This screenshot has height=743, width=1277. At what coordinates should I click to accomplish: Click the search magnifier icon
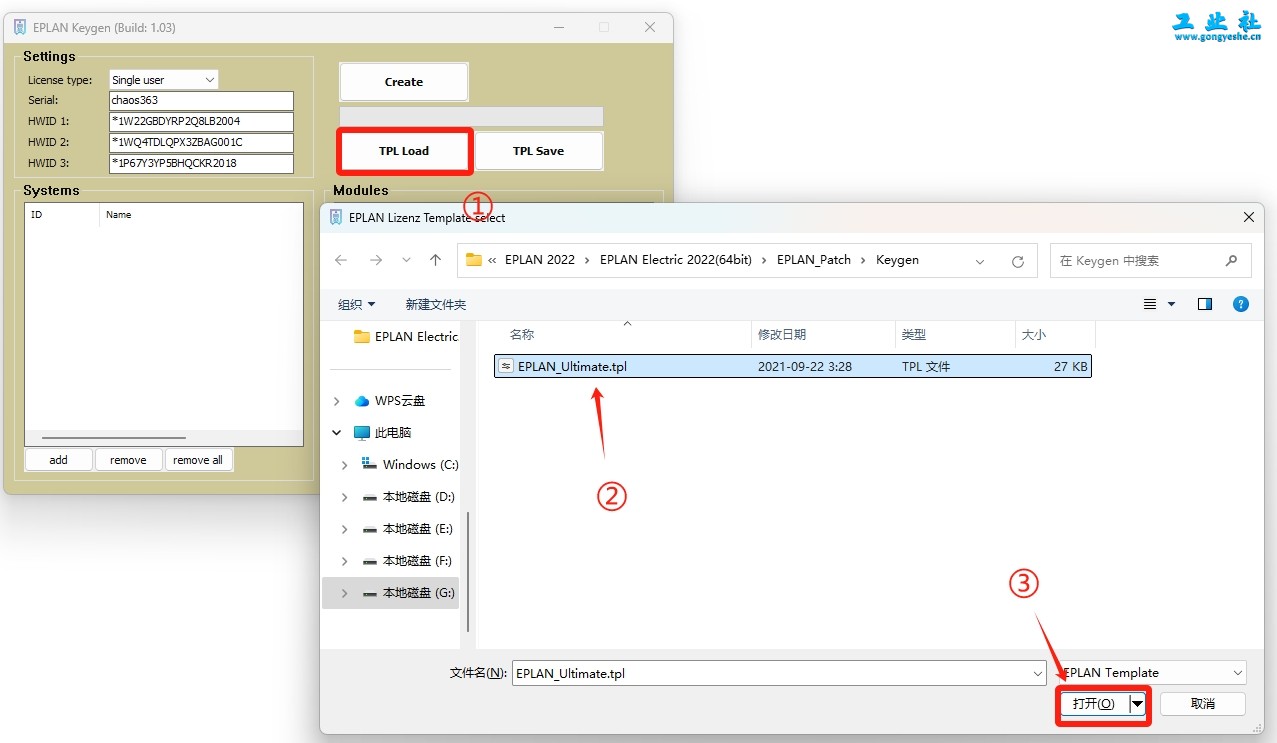pos(1231,261)
